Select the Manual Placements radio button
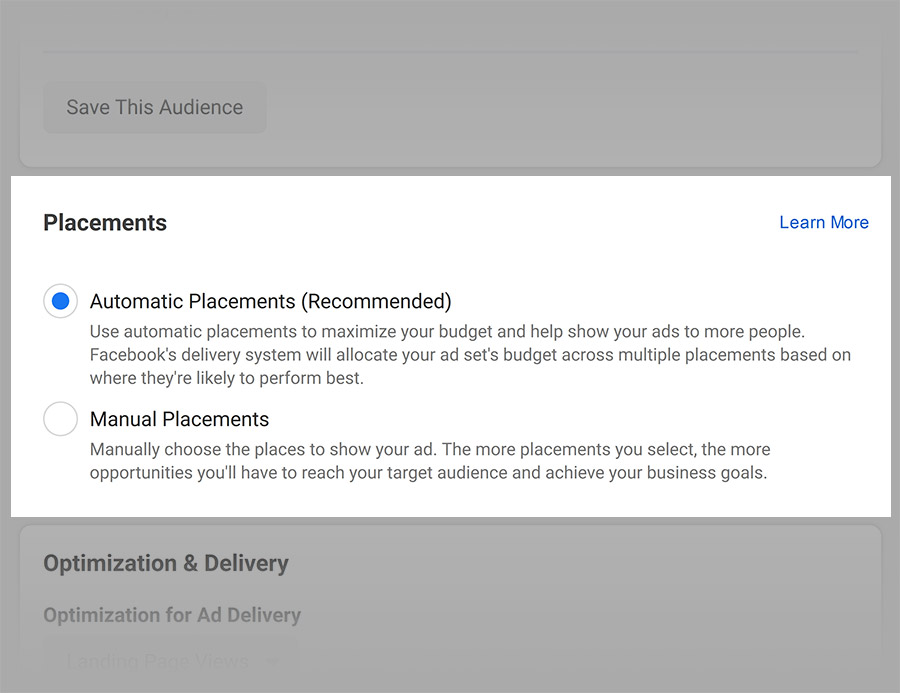This screenshot has height=693, width=900. tap(60, 419)
